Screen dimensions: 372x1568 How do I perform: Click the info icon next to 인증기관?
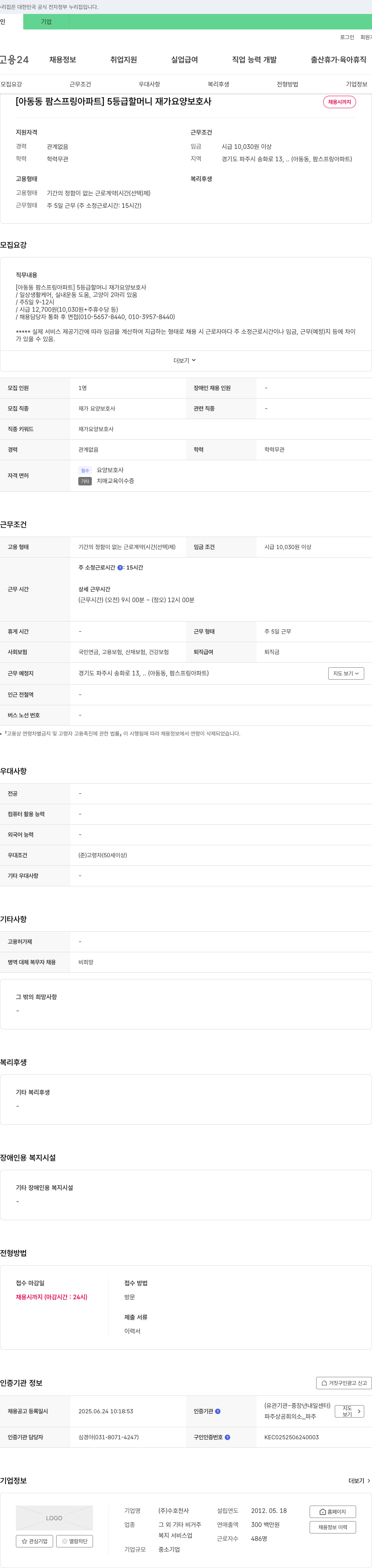pyautogui.click(x=218, y=1411)
